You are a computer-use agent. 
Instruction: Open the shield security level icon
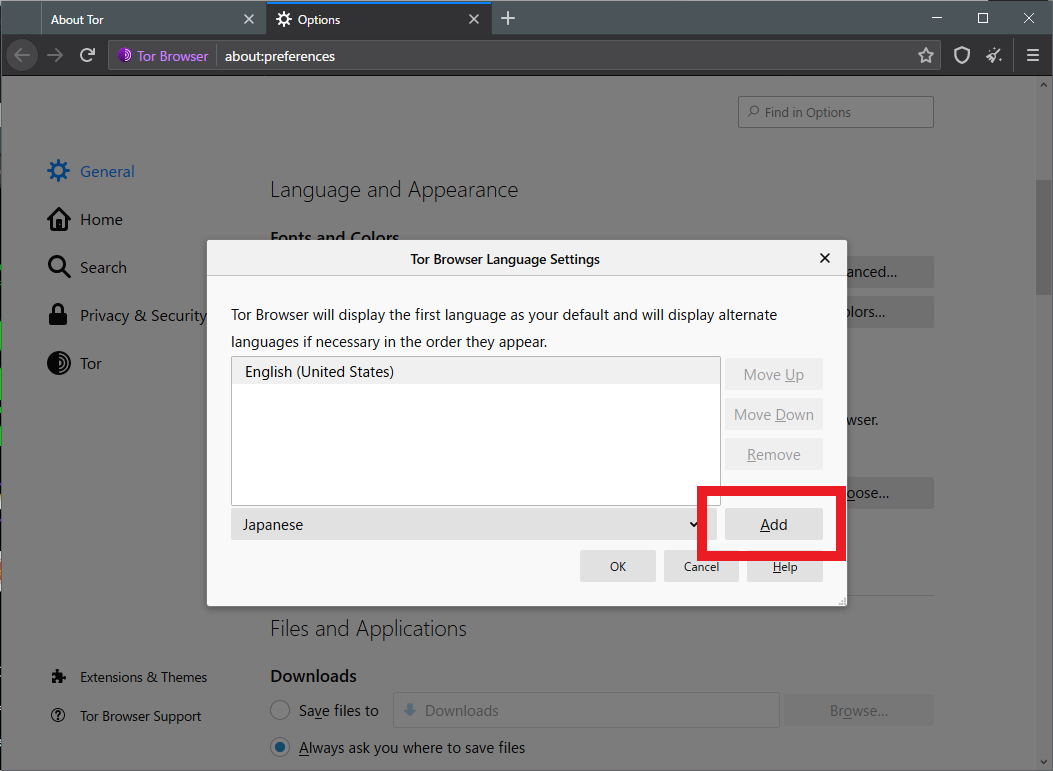962,56
